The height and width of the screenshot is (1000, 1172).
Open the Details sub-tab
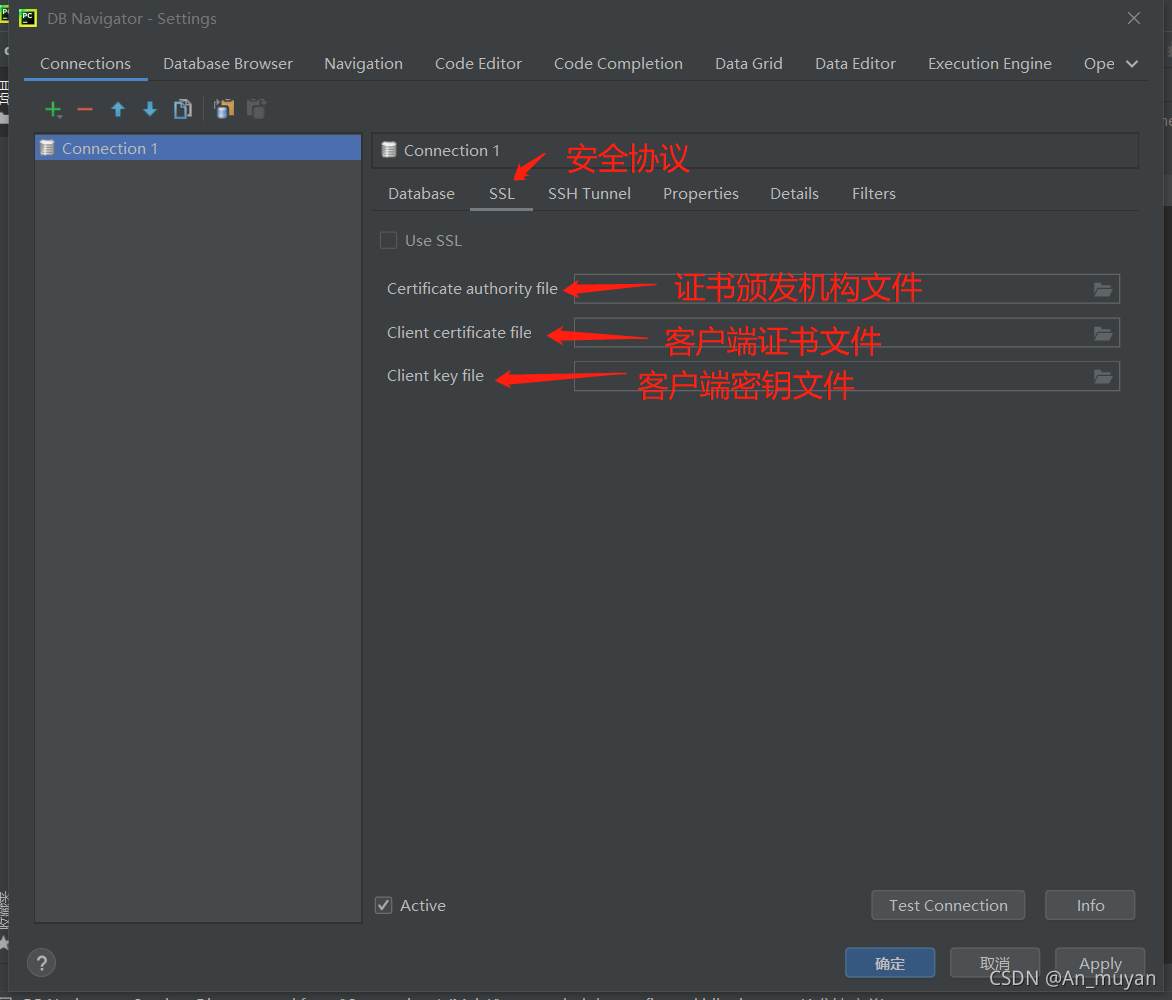pos(795,194)
